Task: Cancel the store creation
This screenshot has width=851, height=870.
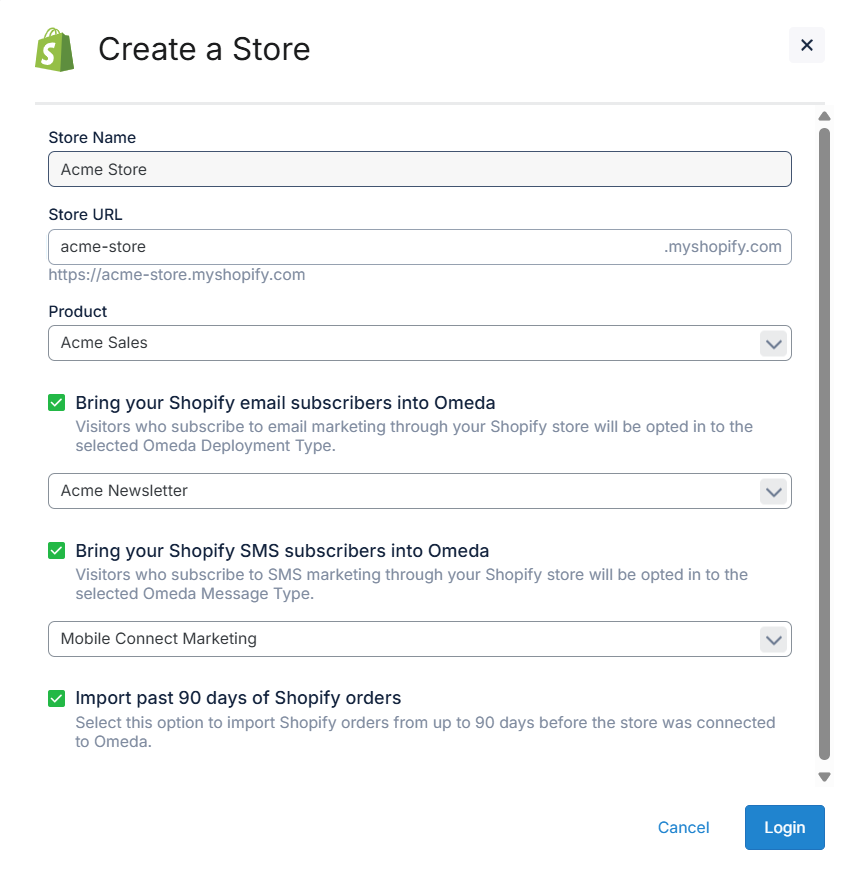Action: click(683, 827)
